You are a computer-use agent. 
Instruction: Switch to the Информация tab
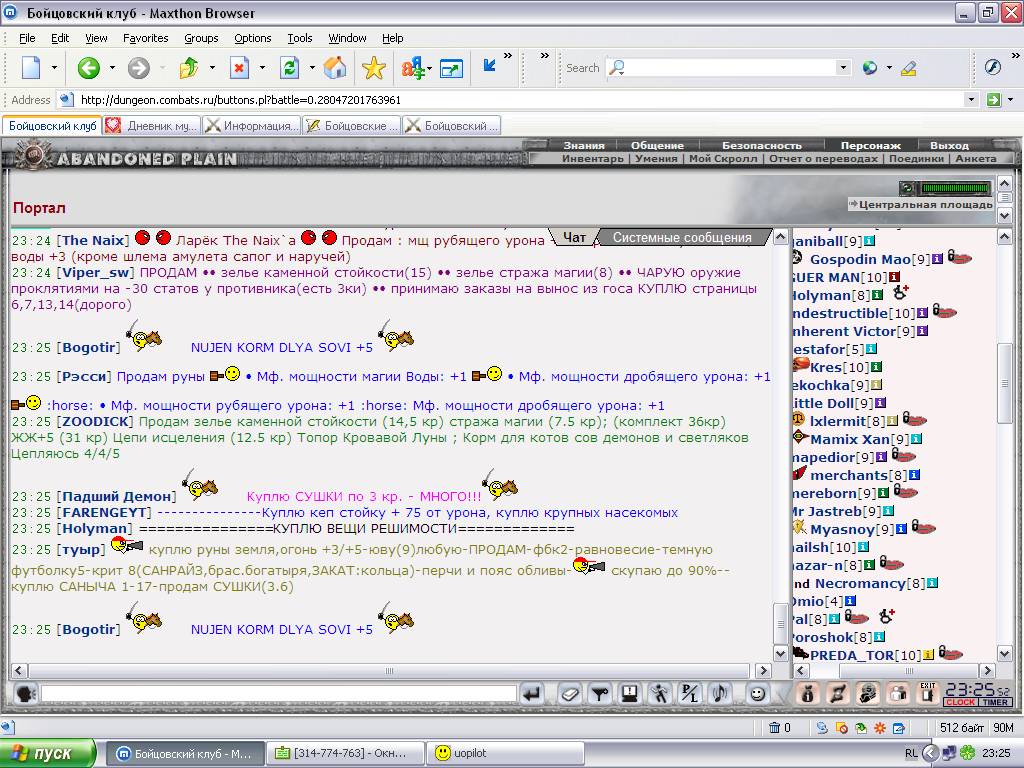(x=252, y=125)
